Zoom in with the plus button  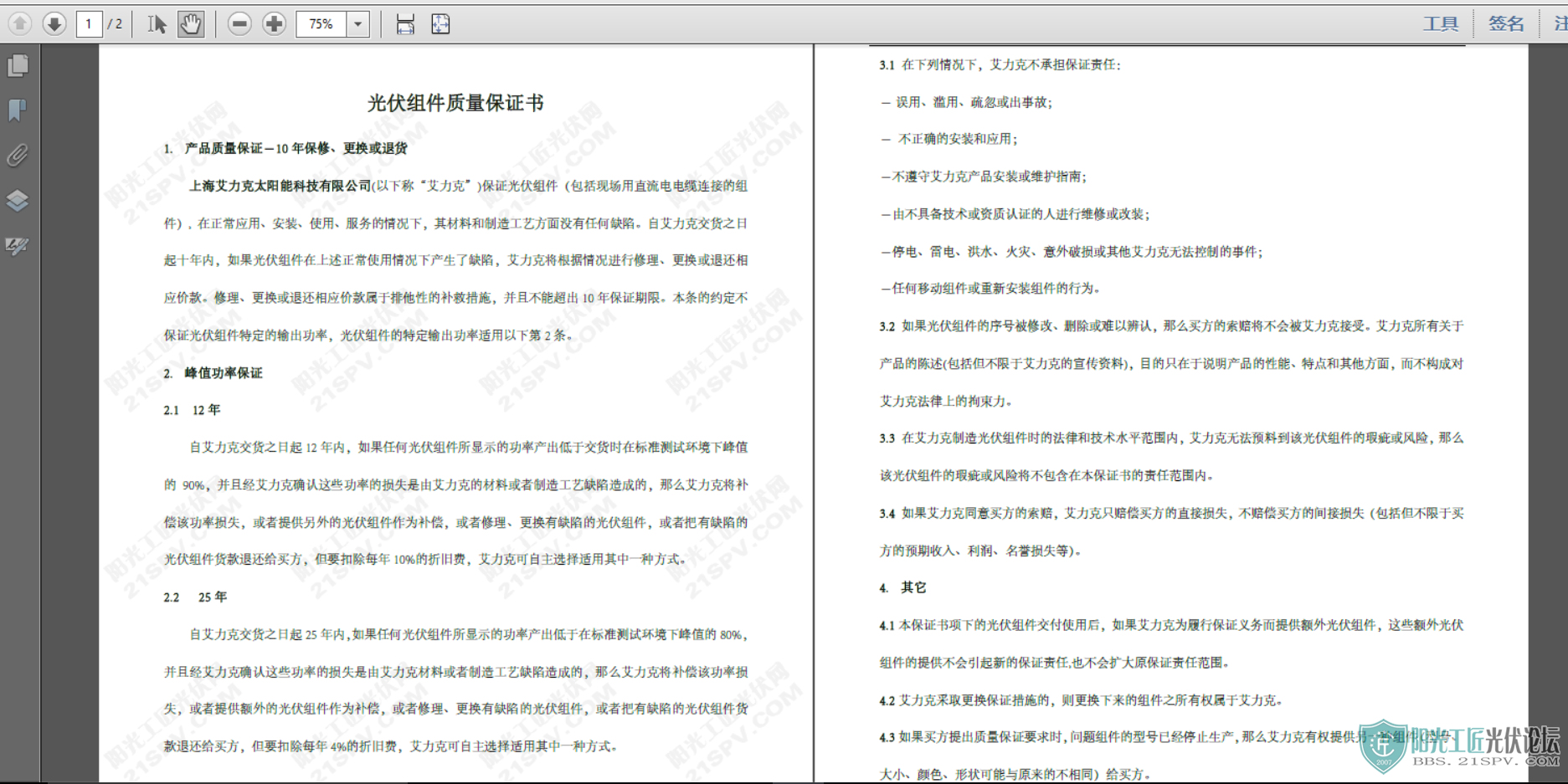click(274, 23)
